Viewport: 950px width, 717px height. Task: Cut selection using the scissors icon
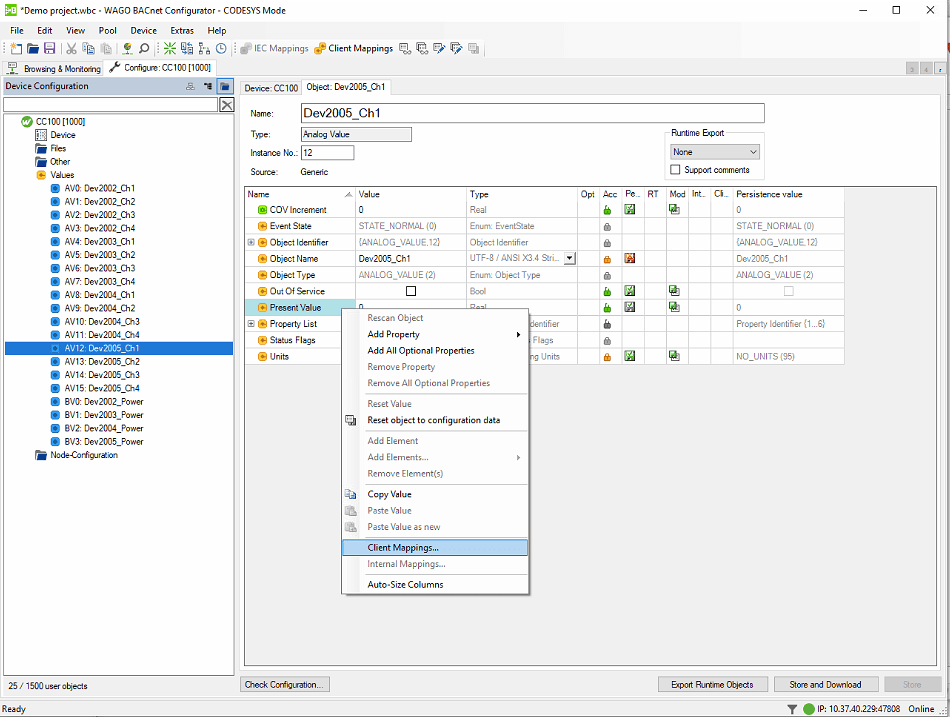[x=71, y=48]
